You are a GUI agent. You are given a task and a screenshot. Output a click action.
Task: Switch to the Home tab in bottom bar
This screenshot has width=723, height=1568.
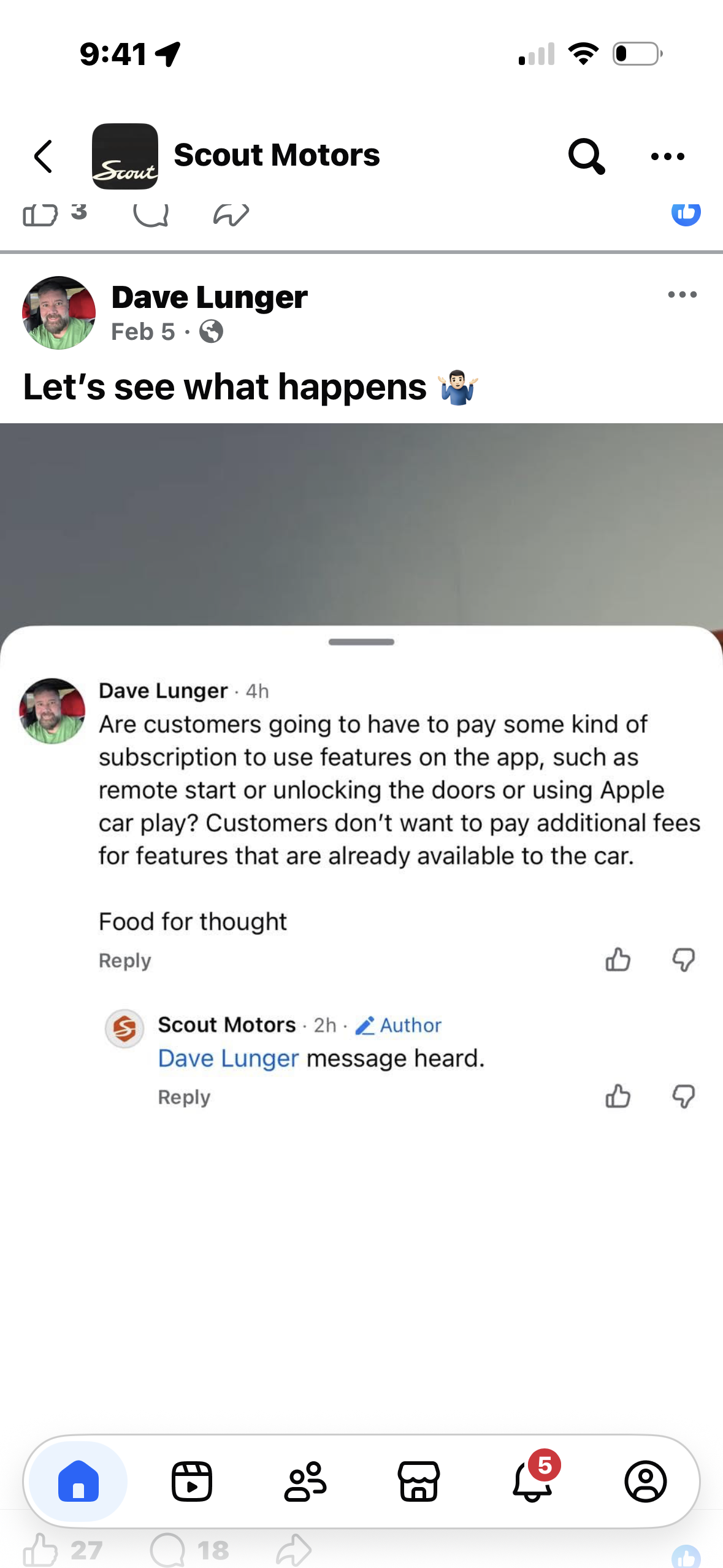78,1482
